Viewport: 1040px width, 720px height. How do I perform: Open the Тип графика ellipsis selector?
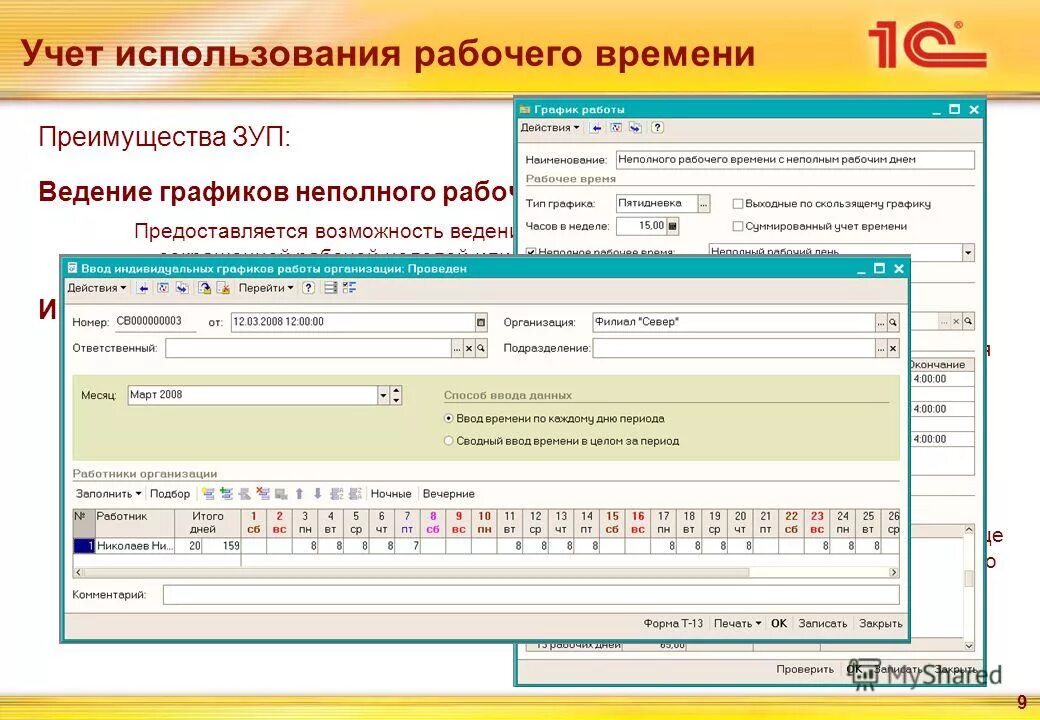click(x=702, y=203)
